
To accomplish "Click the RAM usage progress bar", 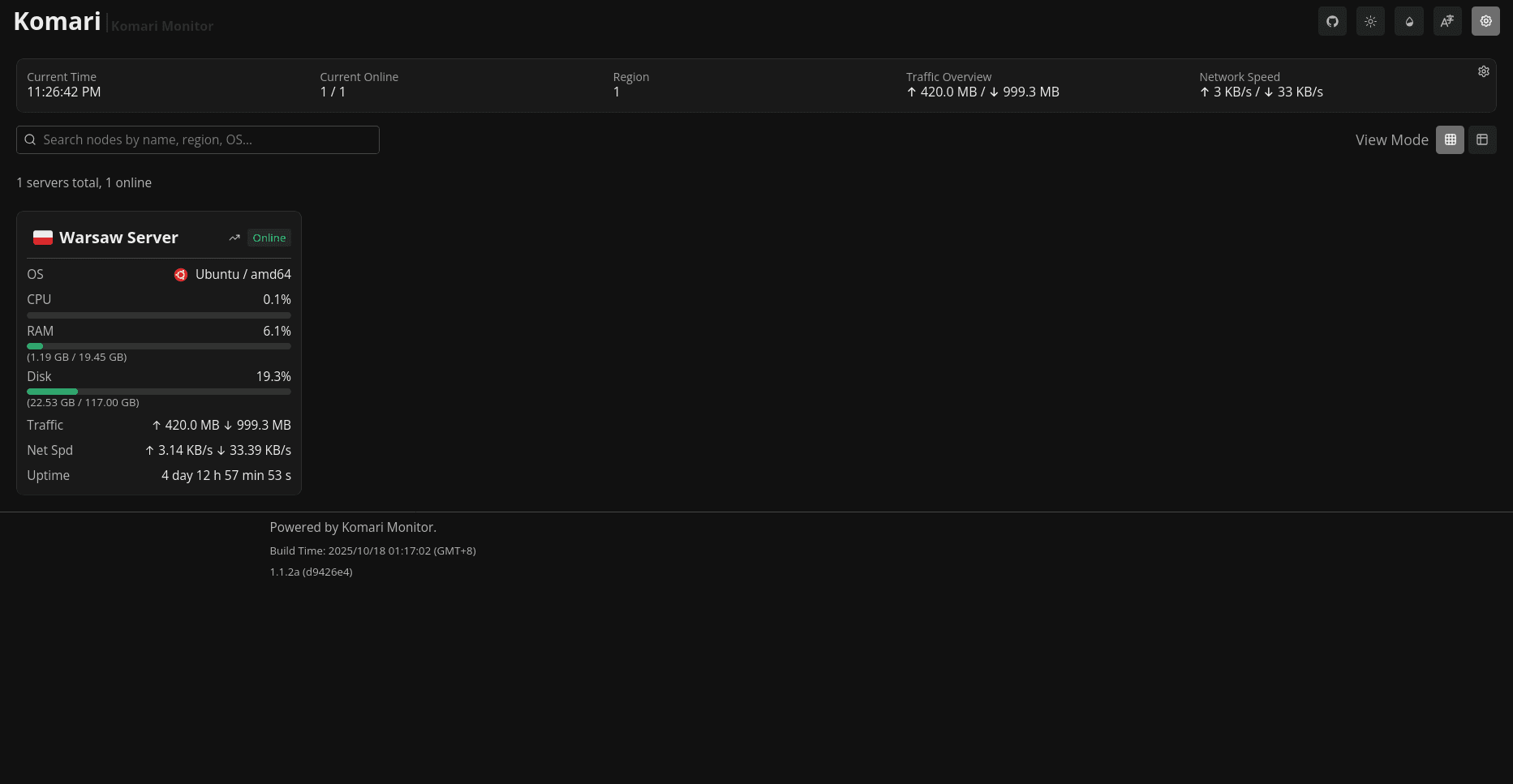I will click(158, 346).
